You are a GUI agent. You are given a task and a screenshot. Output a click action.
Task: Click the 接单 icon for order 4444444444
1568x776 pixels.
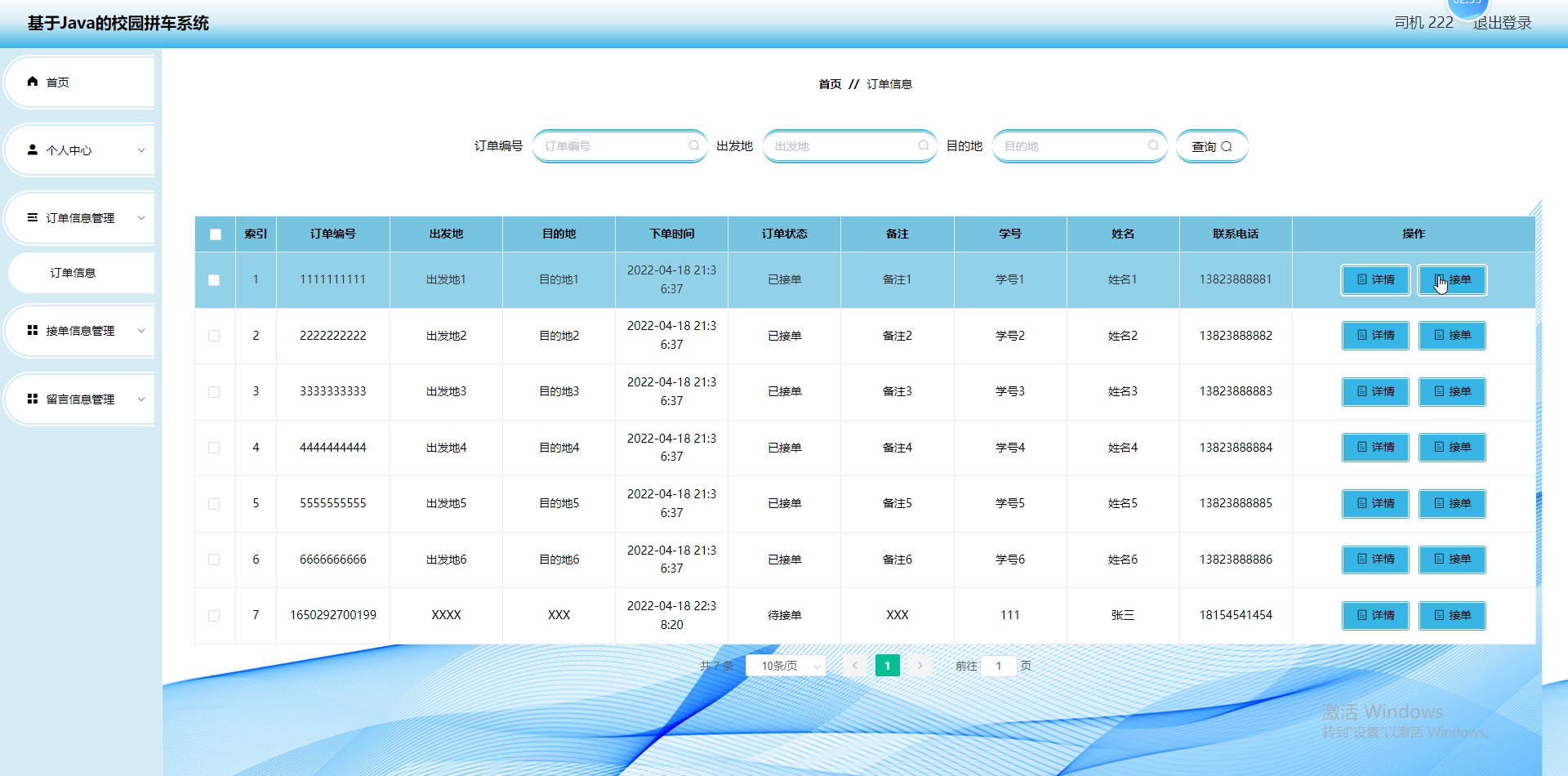point(1439,447)
